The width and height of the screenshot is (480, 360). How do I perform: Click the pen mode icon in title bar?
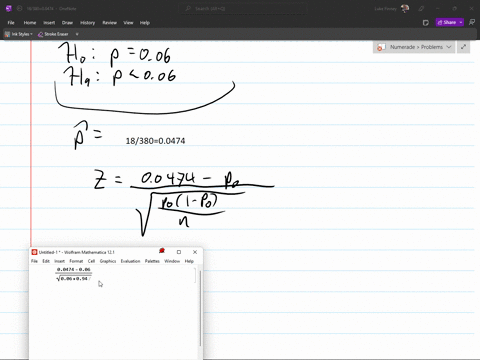point(421,8)
